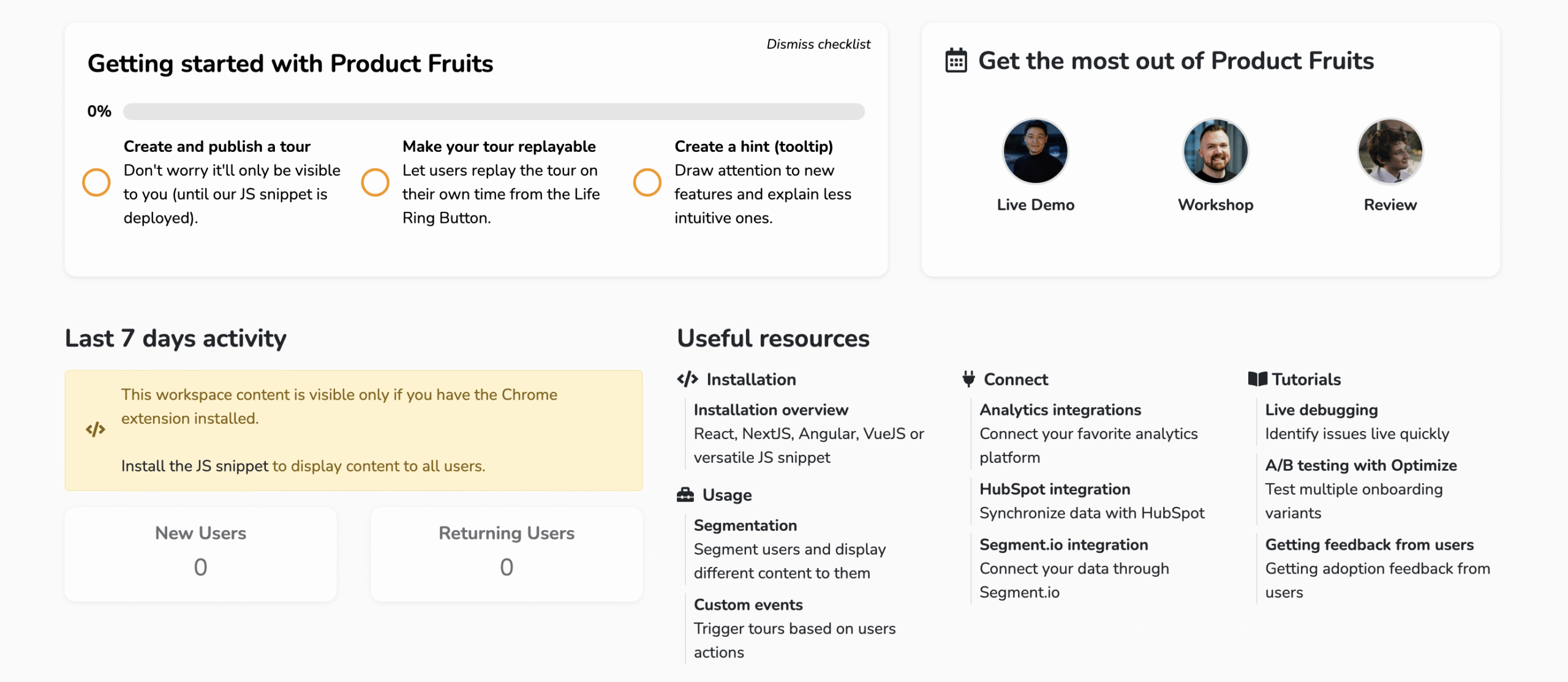This screenshot has height=682, width=1568.
Task: Open the Installation overview resource
Action: 771,410
